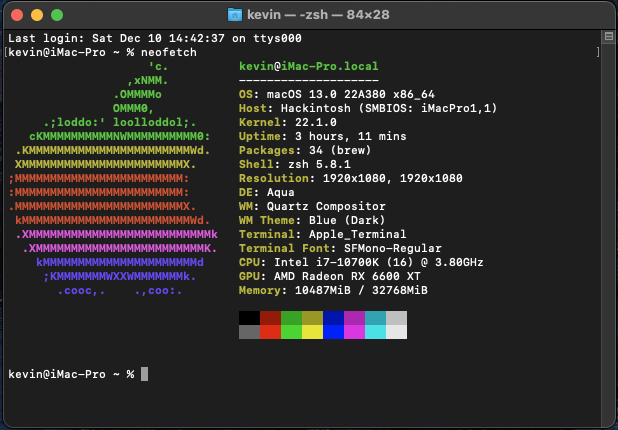618x430 pixels.
Task: Click the 'CPU: Intel i7-10700K' line
Action: pyautogui.click(x=361, y=262)
